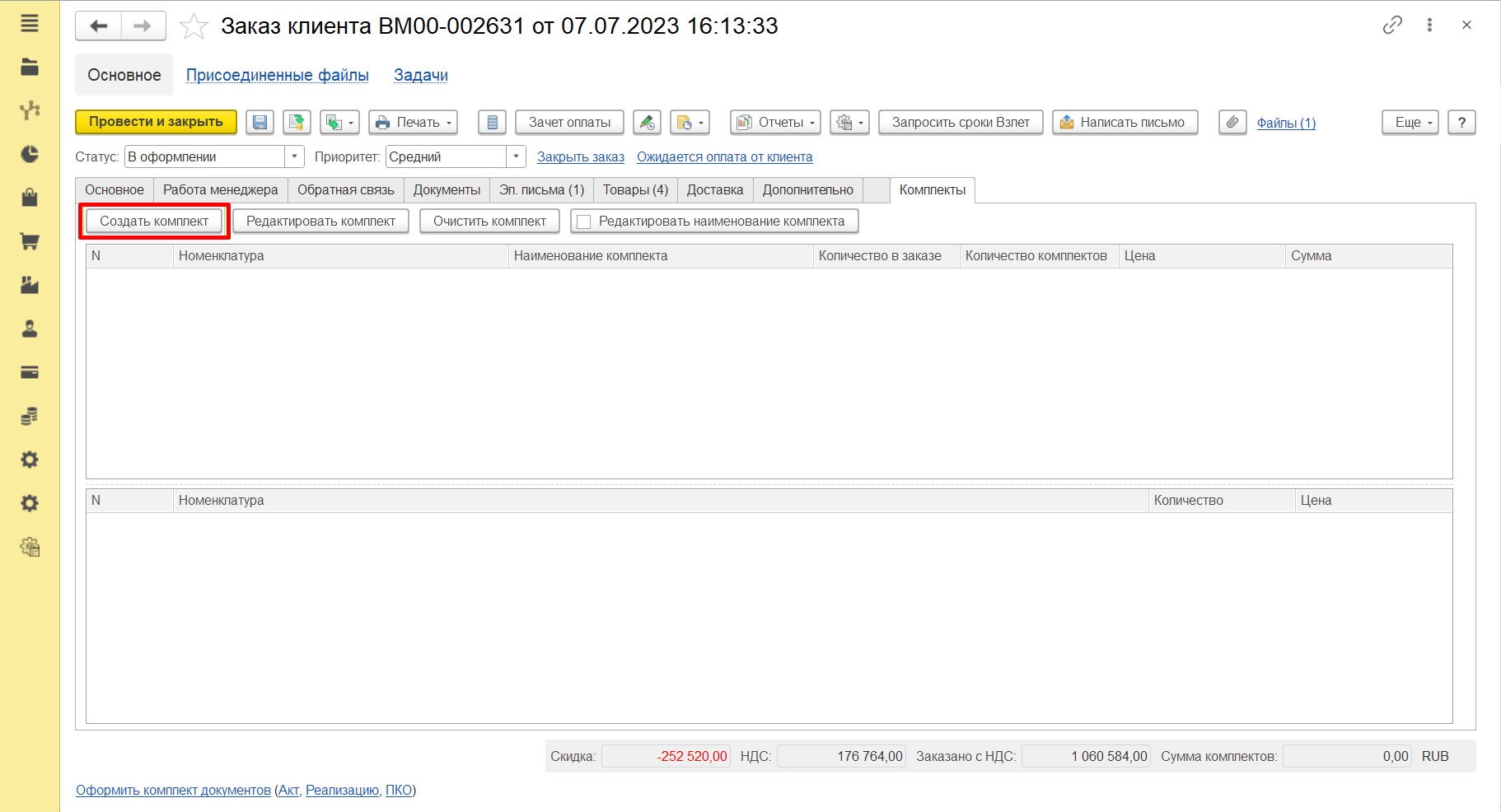Open the hierarchy structure icon in the sidebar
The width and height of the screenshot is (1501, 812).
30,110
